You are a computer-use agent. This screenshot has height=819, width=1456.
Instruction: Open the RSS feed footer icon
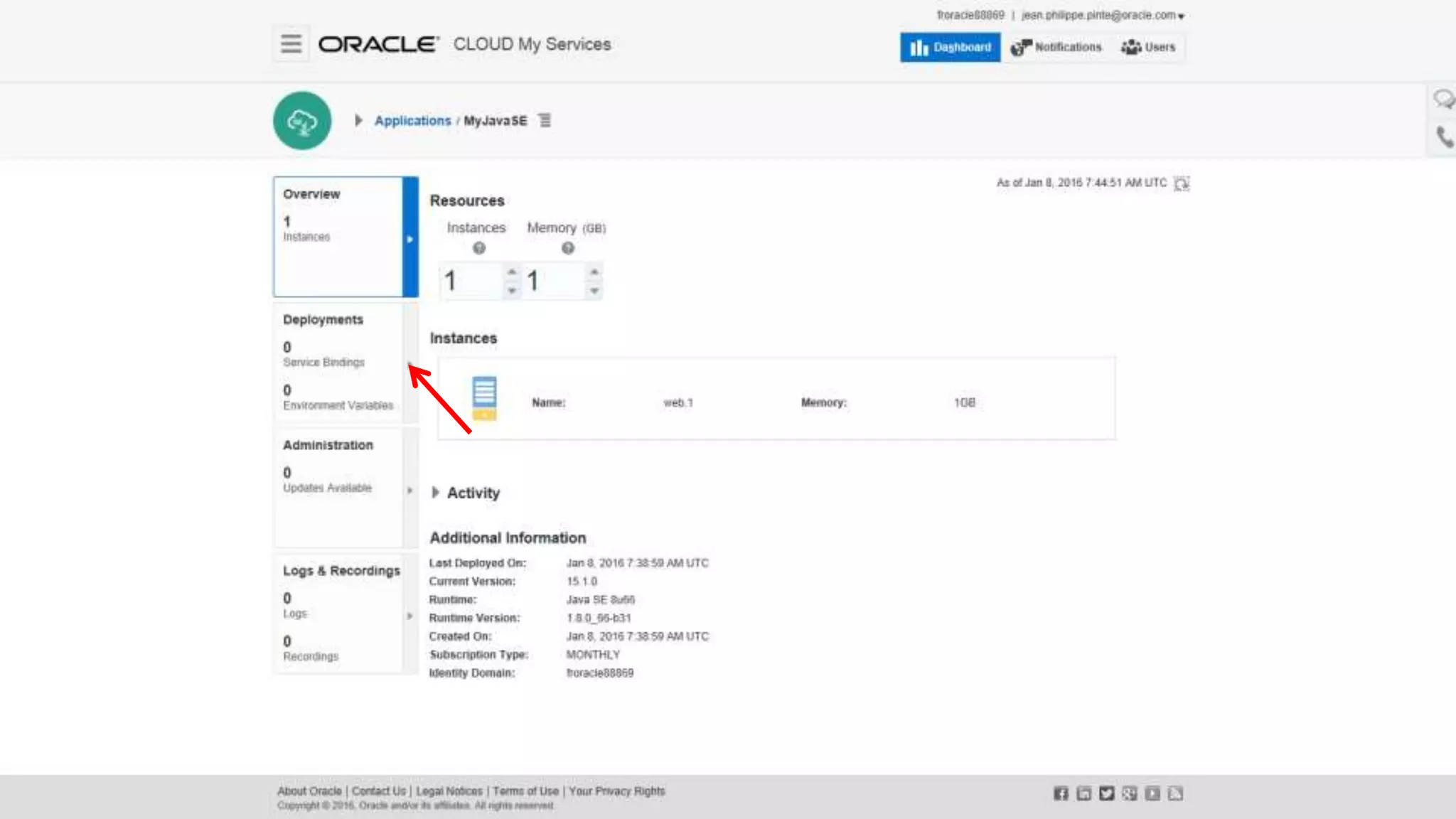point(1175,793)
